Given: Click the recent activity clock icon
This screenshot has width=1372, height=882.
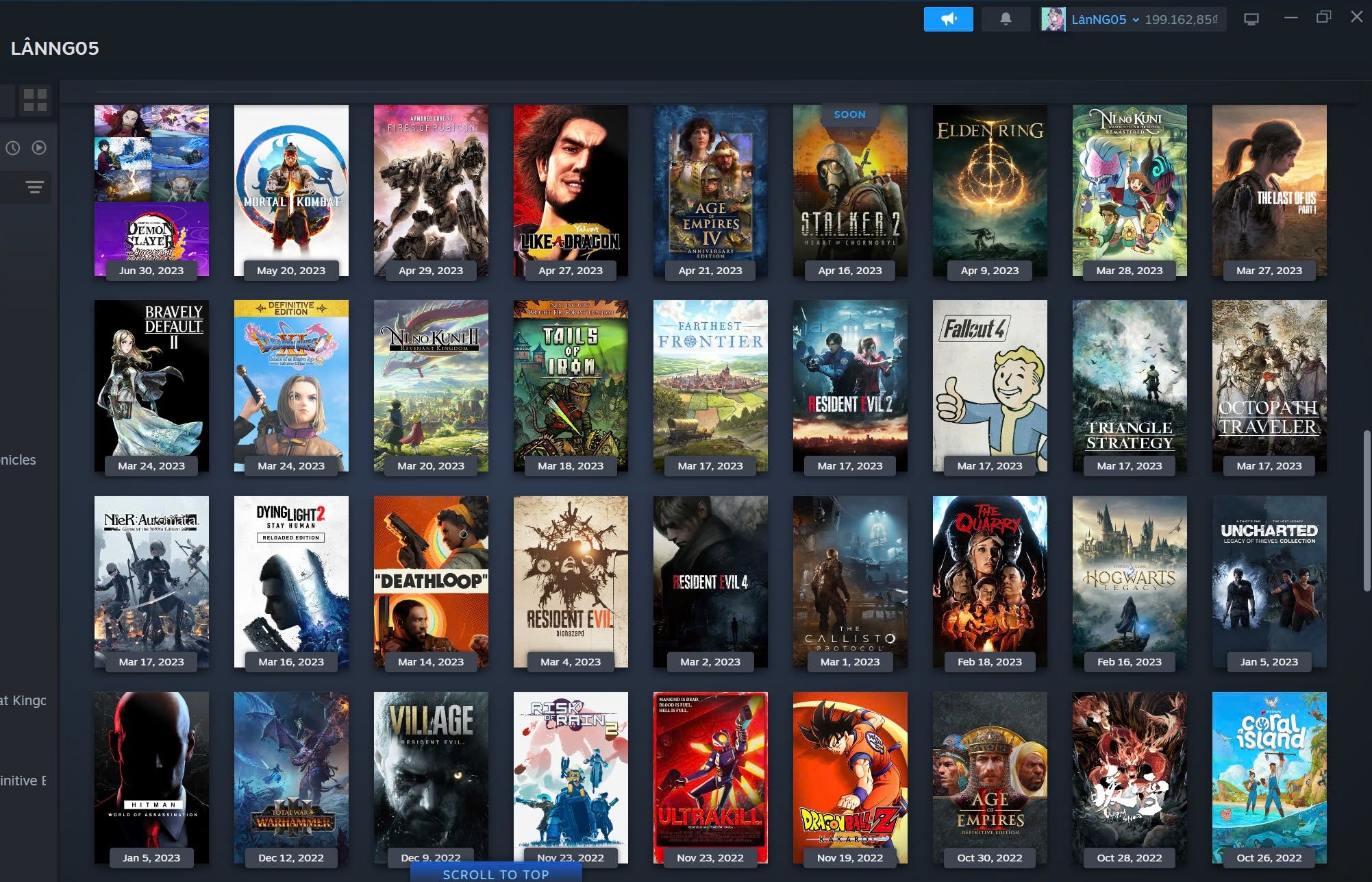Looking at the screenshot, I should tap(13, 147).
